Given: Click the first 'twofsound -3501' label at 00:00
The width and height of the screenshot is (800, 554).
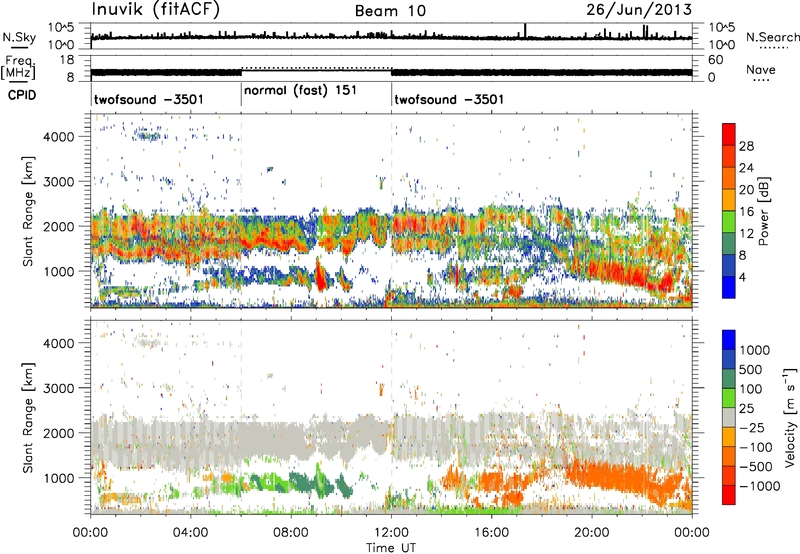Looking at the screenshot, I should pyautogui.click(x=149, y=99).
